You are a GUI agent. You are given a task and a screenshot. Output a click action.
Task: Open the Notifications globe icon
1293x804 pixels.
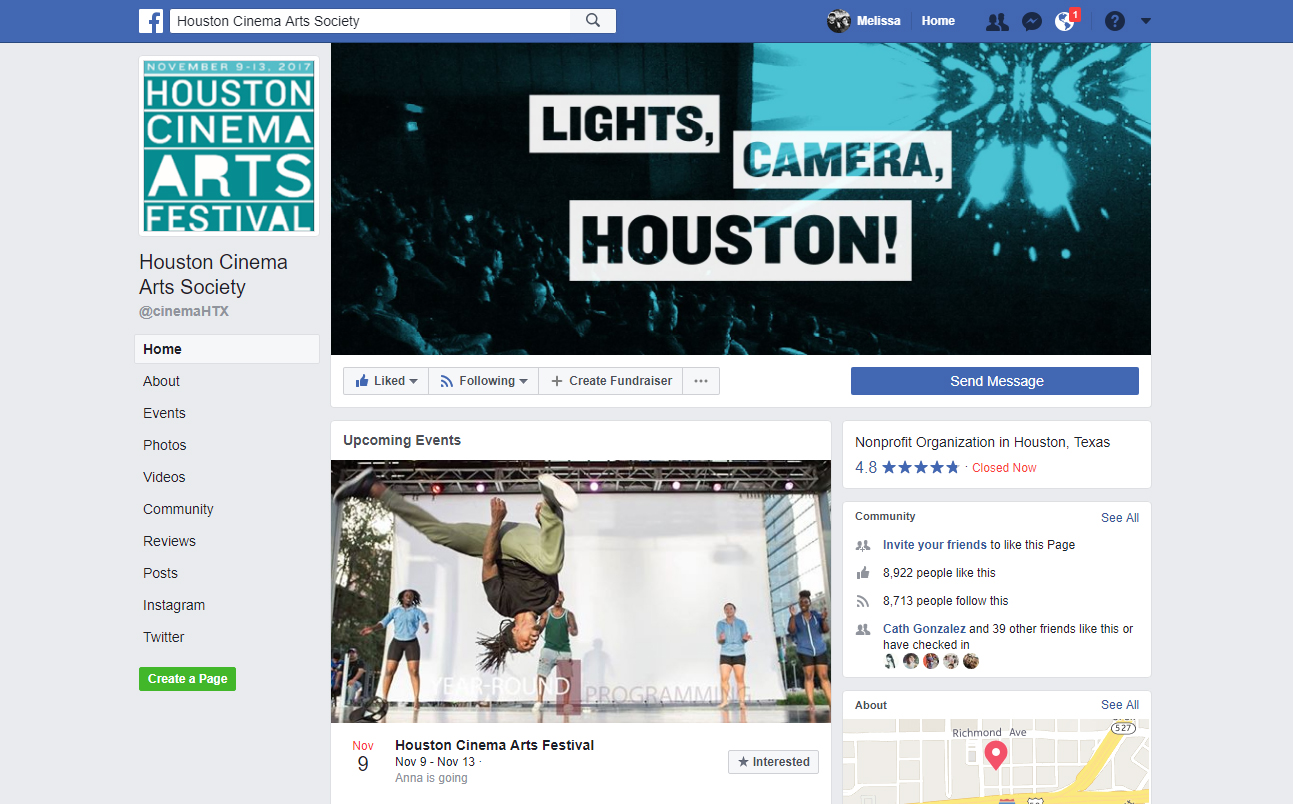[1065, 21]
